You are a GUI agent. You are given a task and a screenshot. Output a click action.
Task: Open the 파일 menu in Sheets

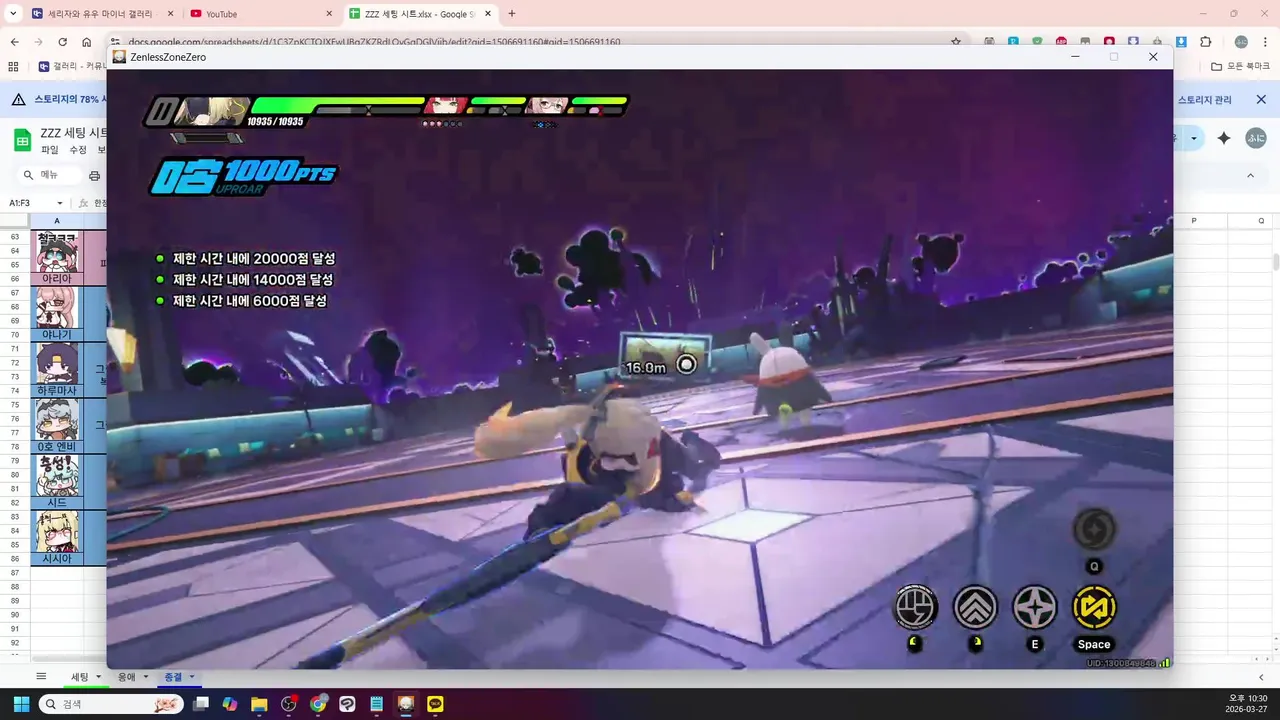[50, 150]
